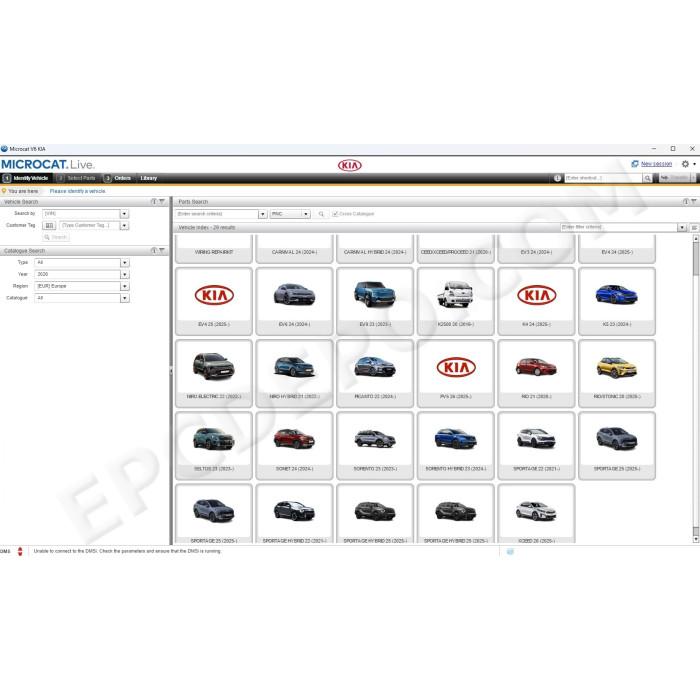The image size is (700, 700).
Task: Click the Vehicle Search button
Action: 56,237
